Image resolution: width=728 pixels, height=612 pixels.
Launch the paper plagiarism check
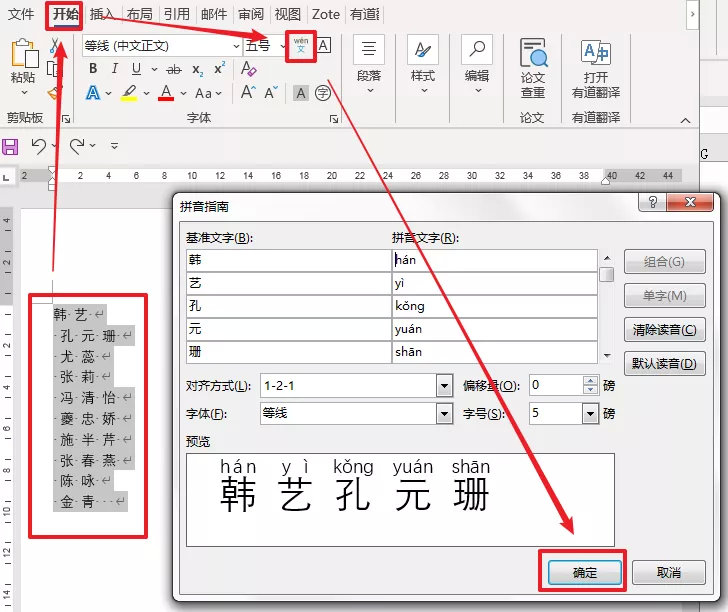click(533, 68)
